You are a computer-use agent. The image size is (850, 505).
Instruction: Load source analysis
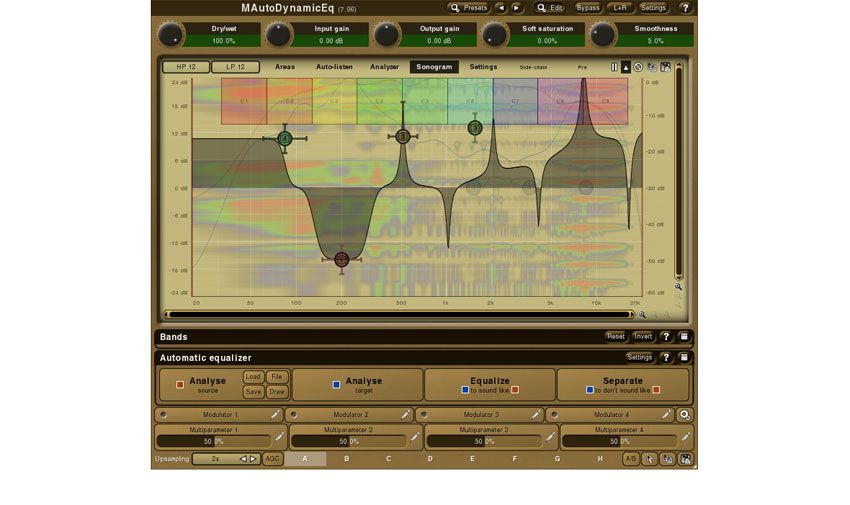coord(253,377)
